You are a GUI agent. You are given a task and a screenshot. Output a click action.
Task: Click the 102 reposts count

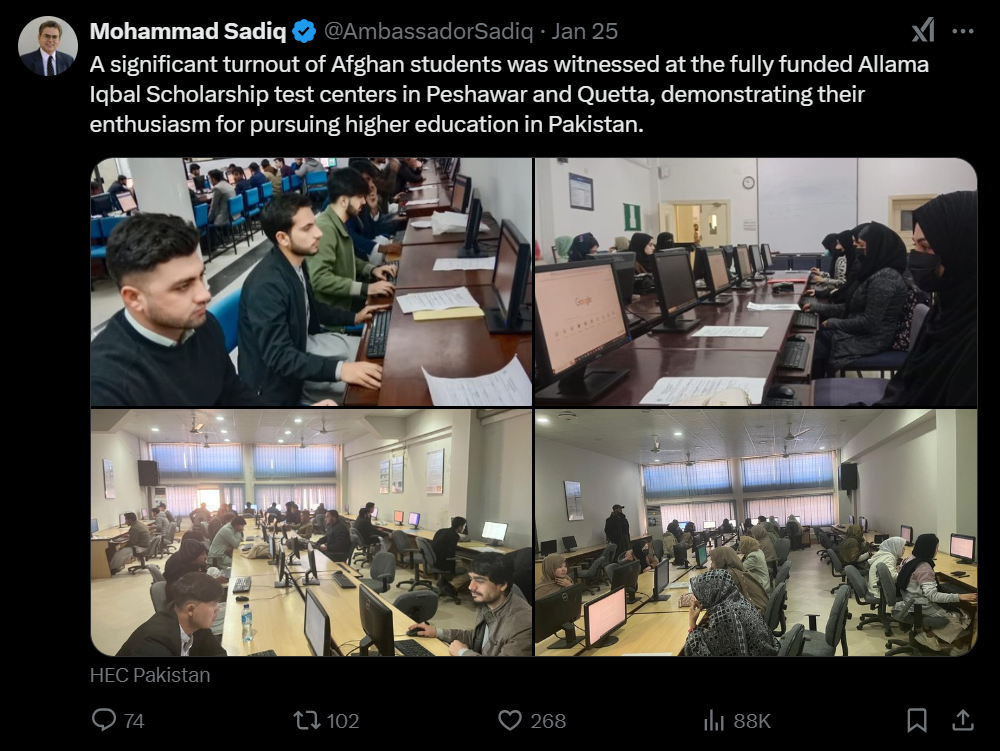(x=343, y=721)
